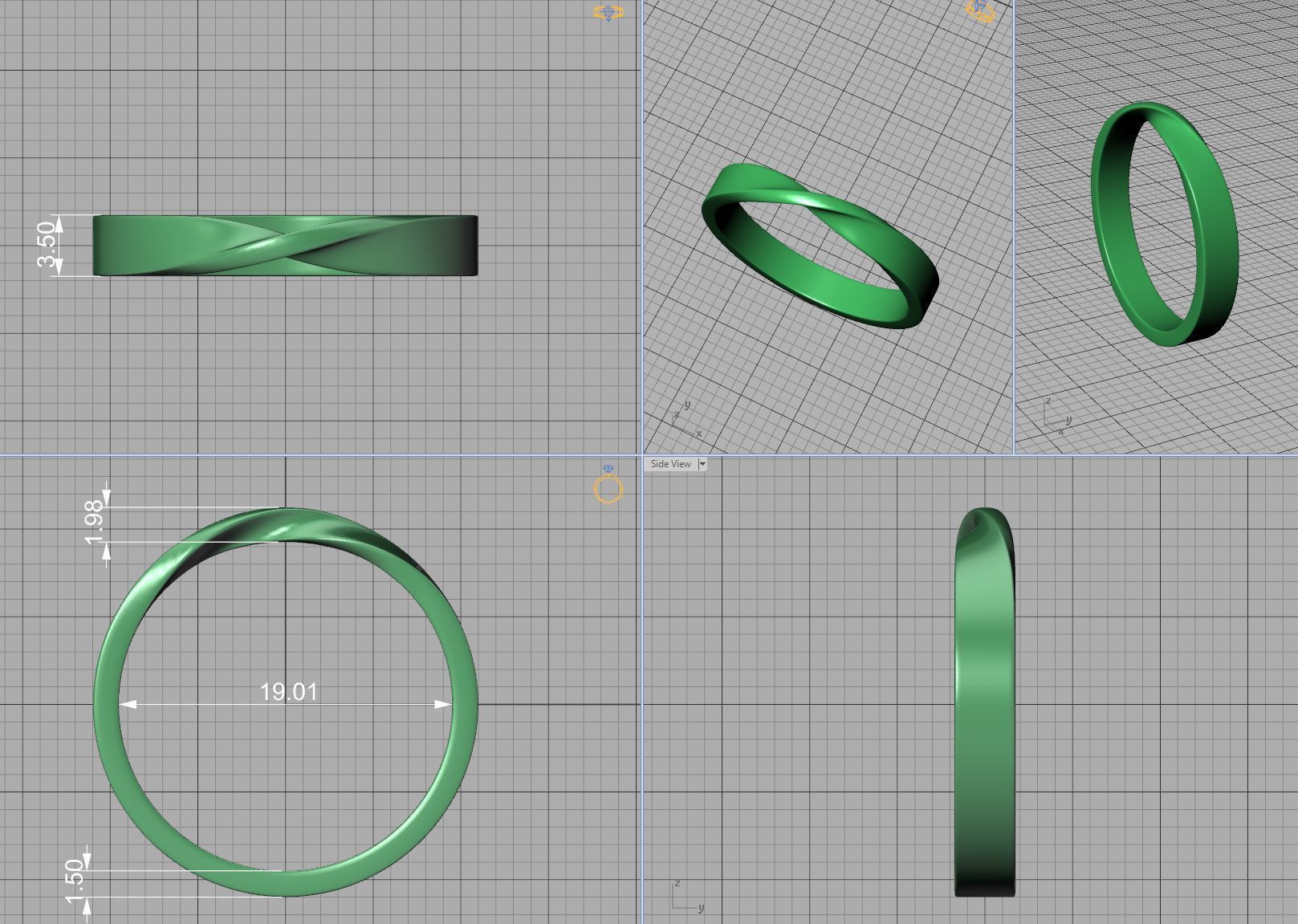Open the Side View dropdown arrow
The width and height of the screenshot is (1298, 924).
point(702,464)
